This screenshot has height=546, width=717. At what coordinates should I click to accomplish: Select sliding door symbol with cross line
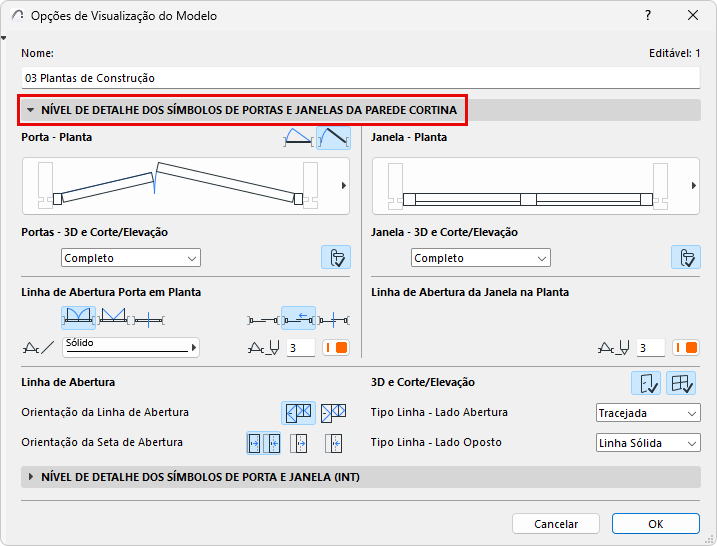[334, 320]
